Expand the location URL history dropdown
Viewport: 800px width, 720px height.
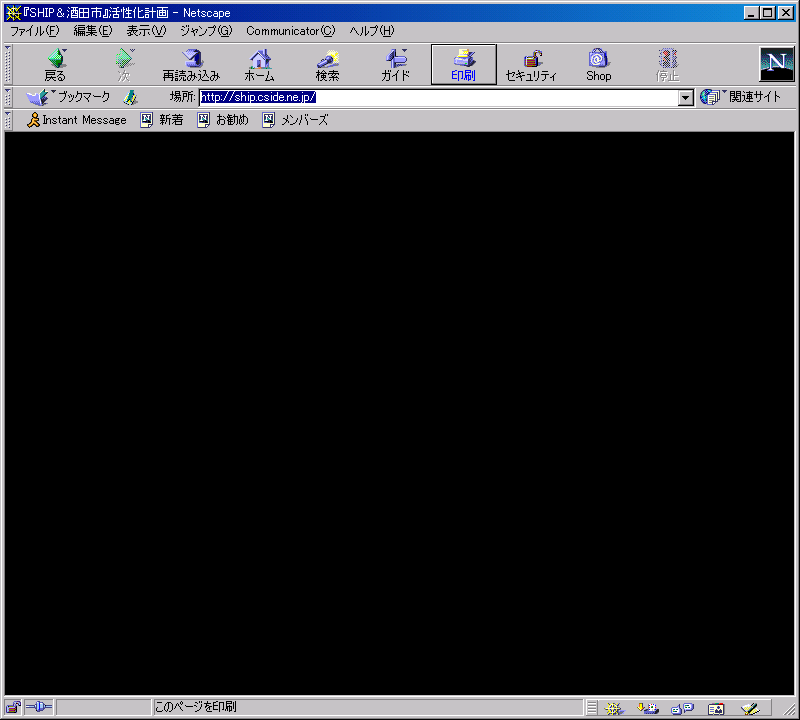click(686, 97)
